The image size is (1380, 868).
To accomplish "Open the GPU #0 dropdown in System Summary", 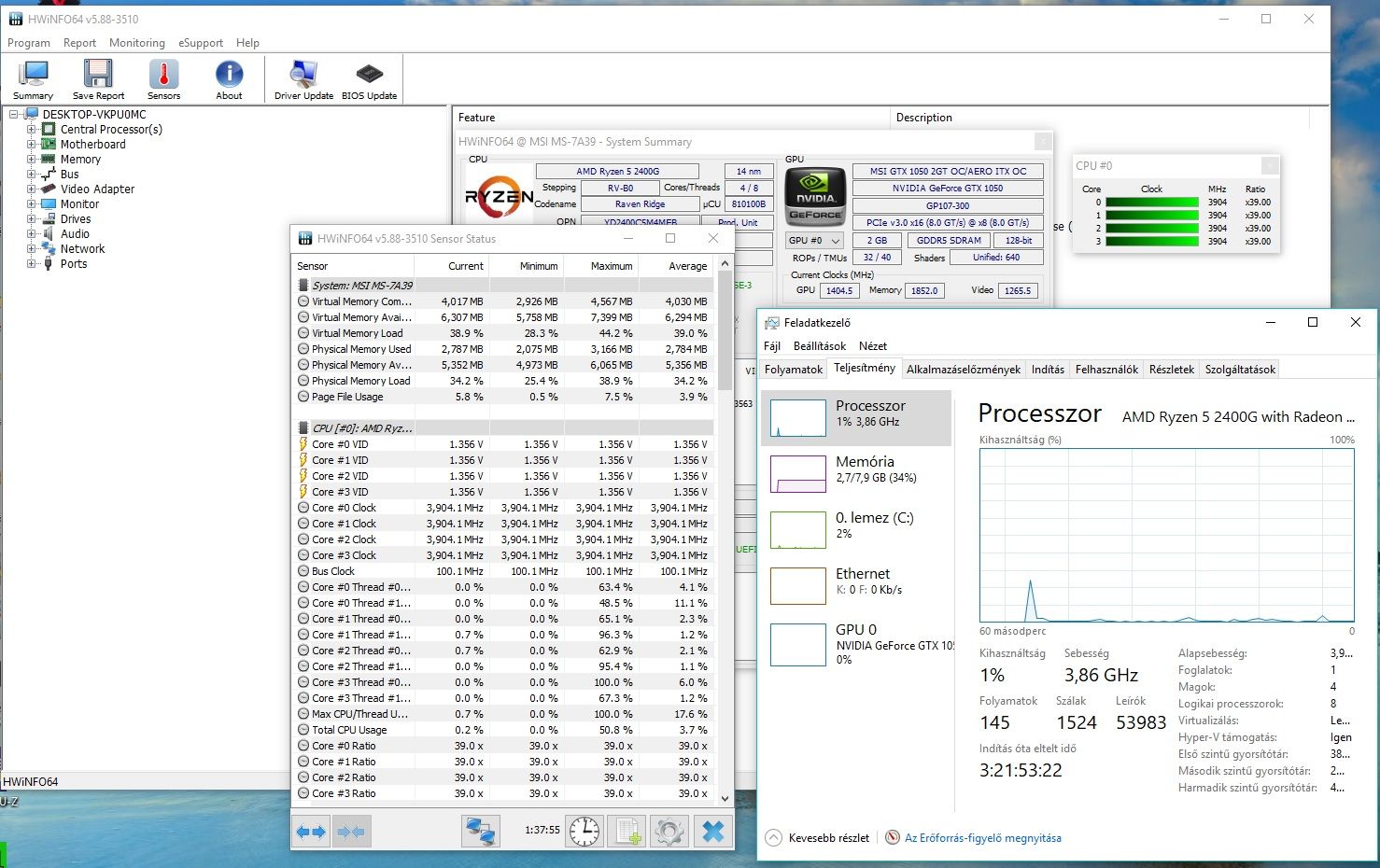I will (814, 240).
